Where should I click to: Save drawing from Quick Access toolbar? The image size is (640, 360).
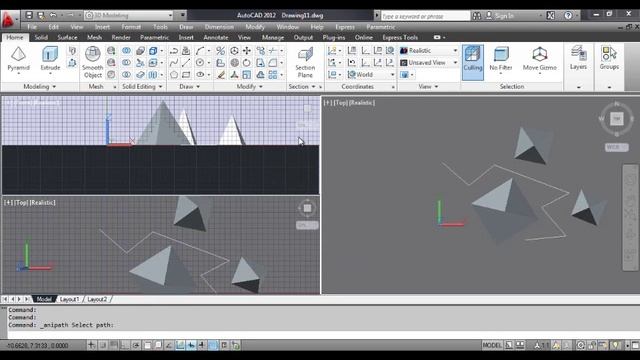(x=29, y=16)
